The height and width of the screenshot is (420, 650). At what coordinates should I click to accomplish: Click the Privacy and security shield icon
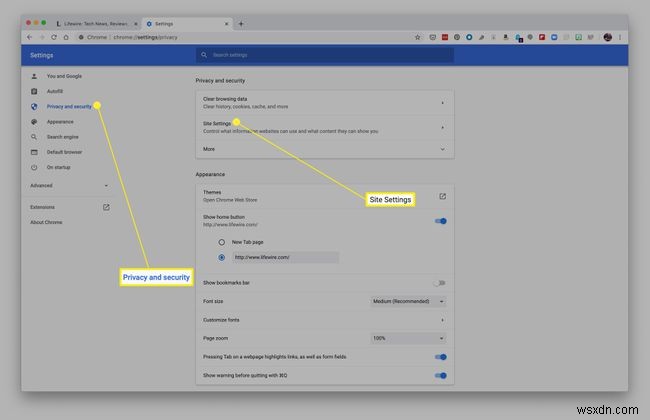coord(34,107)
